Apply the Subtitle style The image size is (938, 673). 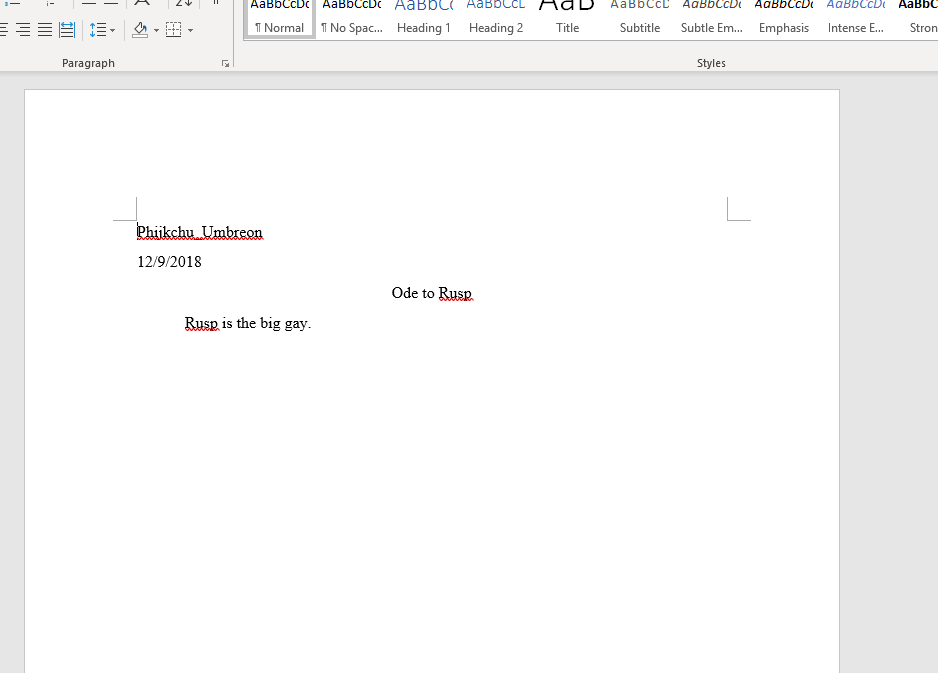tap(639, 19)
